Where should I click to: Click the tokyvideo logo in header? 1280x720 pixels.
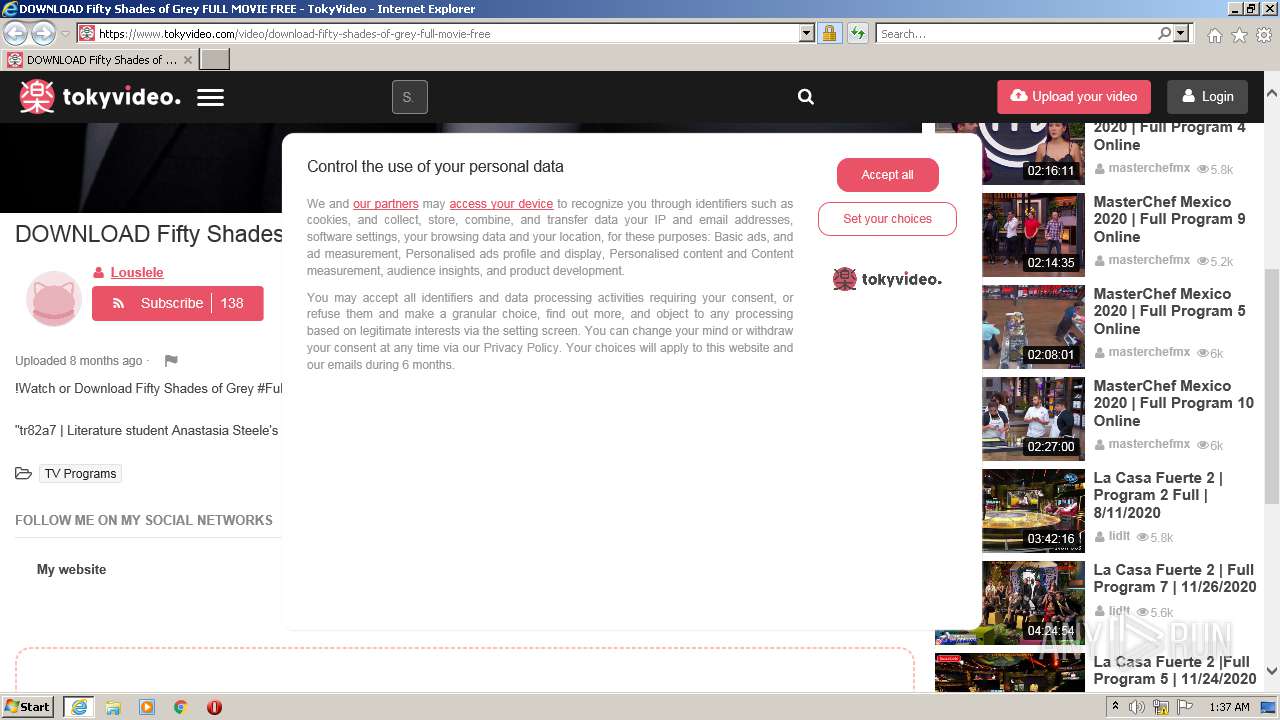pyautogui.click(x=100, y=97)
